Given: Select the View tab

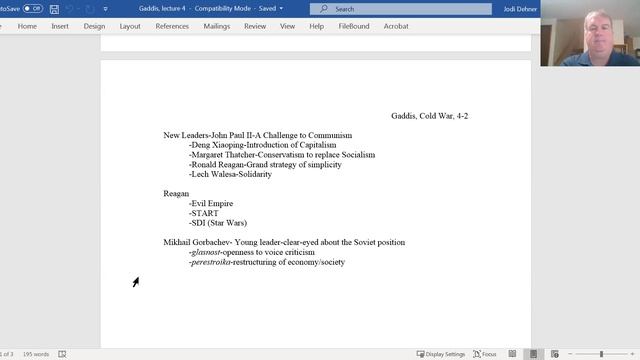Looking at the screenshot, I should tap(287, 26).
